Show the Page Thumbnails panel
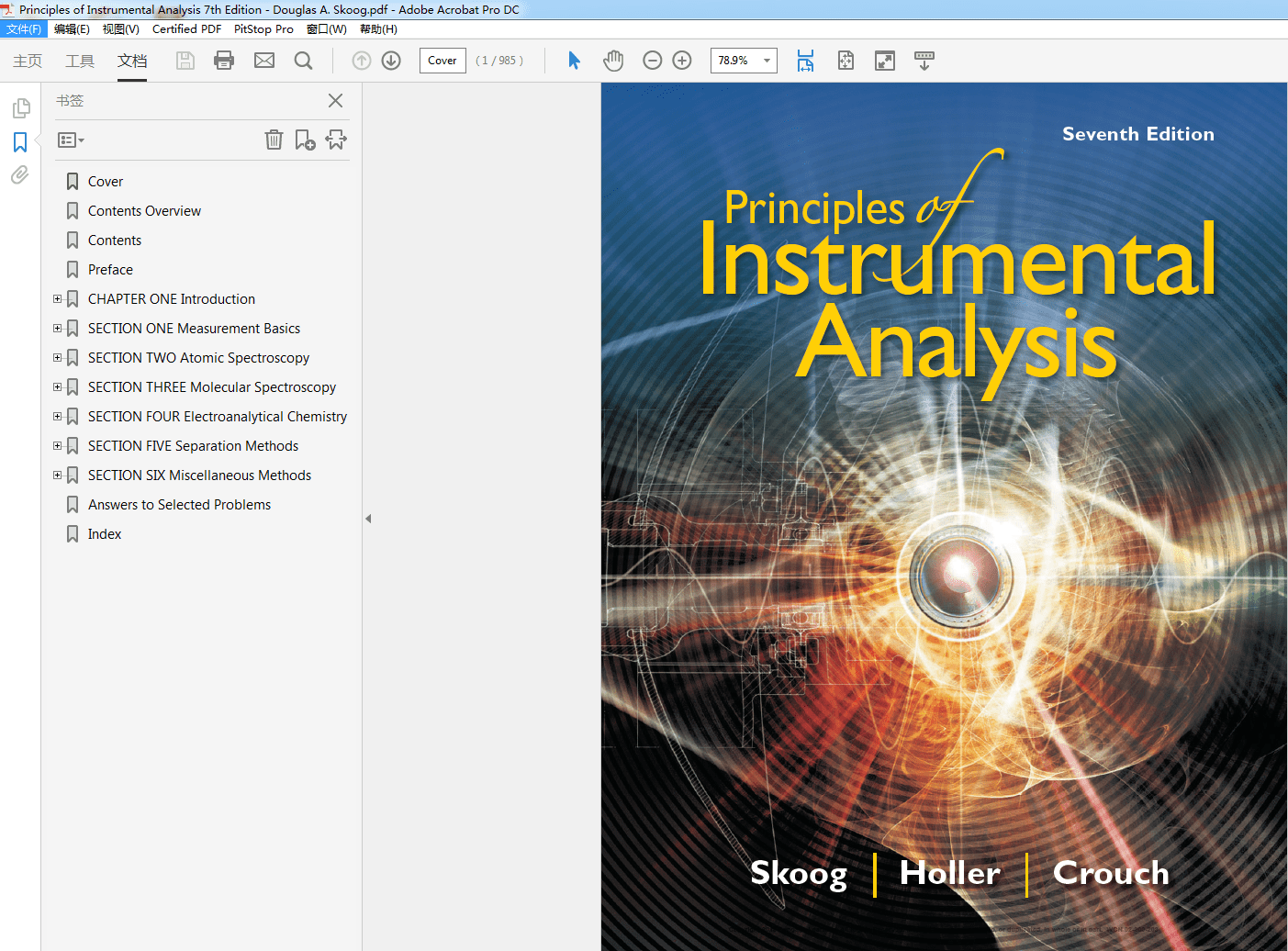1288x951 pixels. [19, 107]
